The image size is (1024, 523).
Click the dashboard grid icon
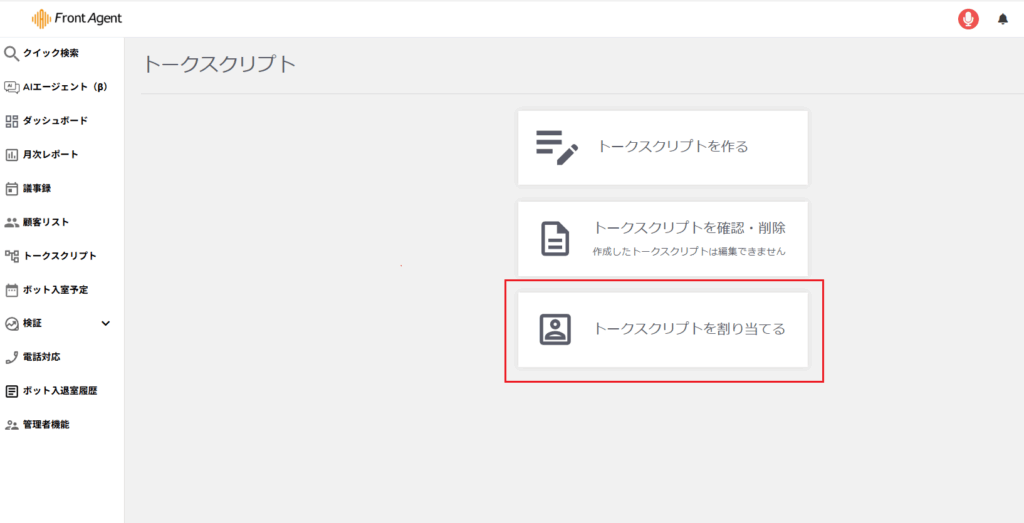click(12, 121)
